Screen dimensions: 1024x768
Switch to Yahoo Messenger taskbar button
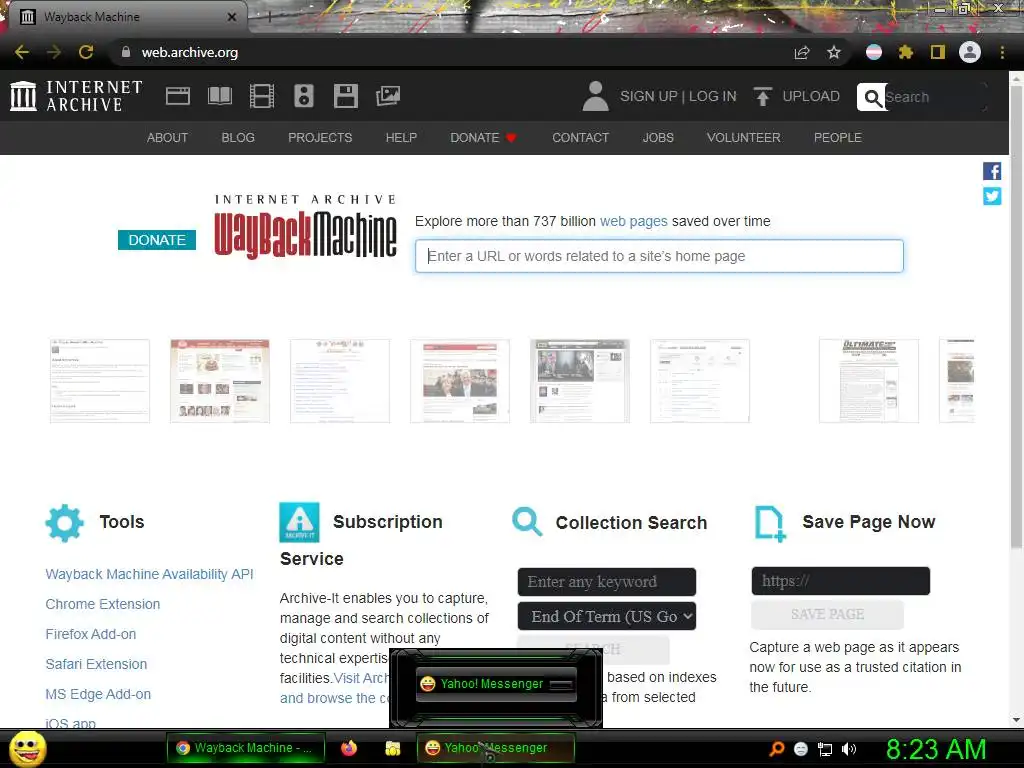496,748
